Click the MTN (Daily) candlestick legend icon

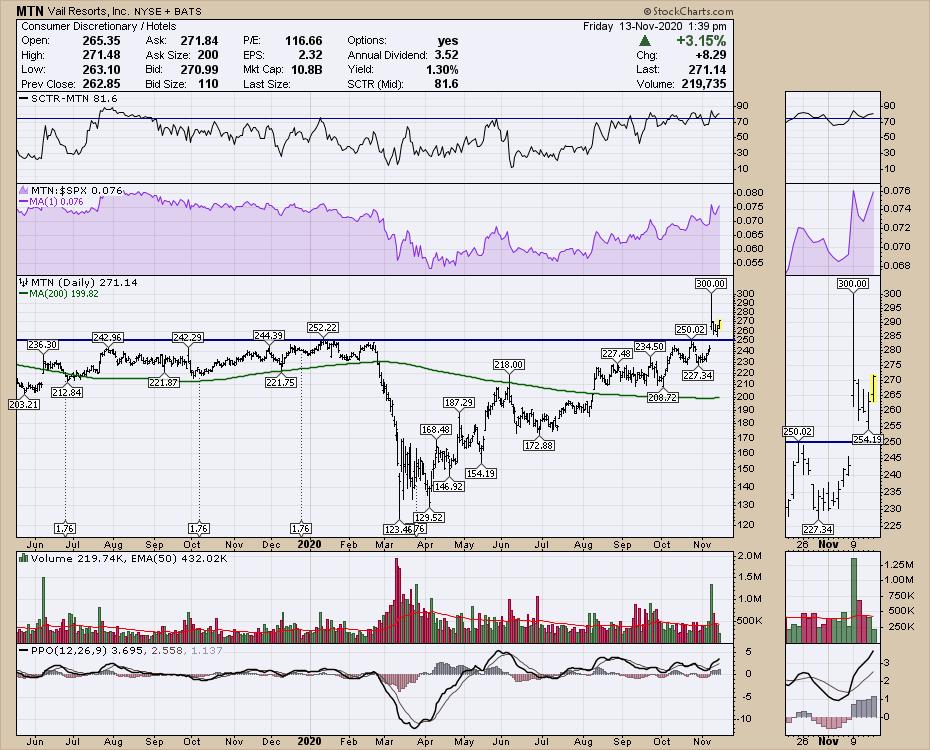(x=24, y=284)
